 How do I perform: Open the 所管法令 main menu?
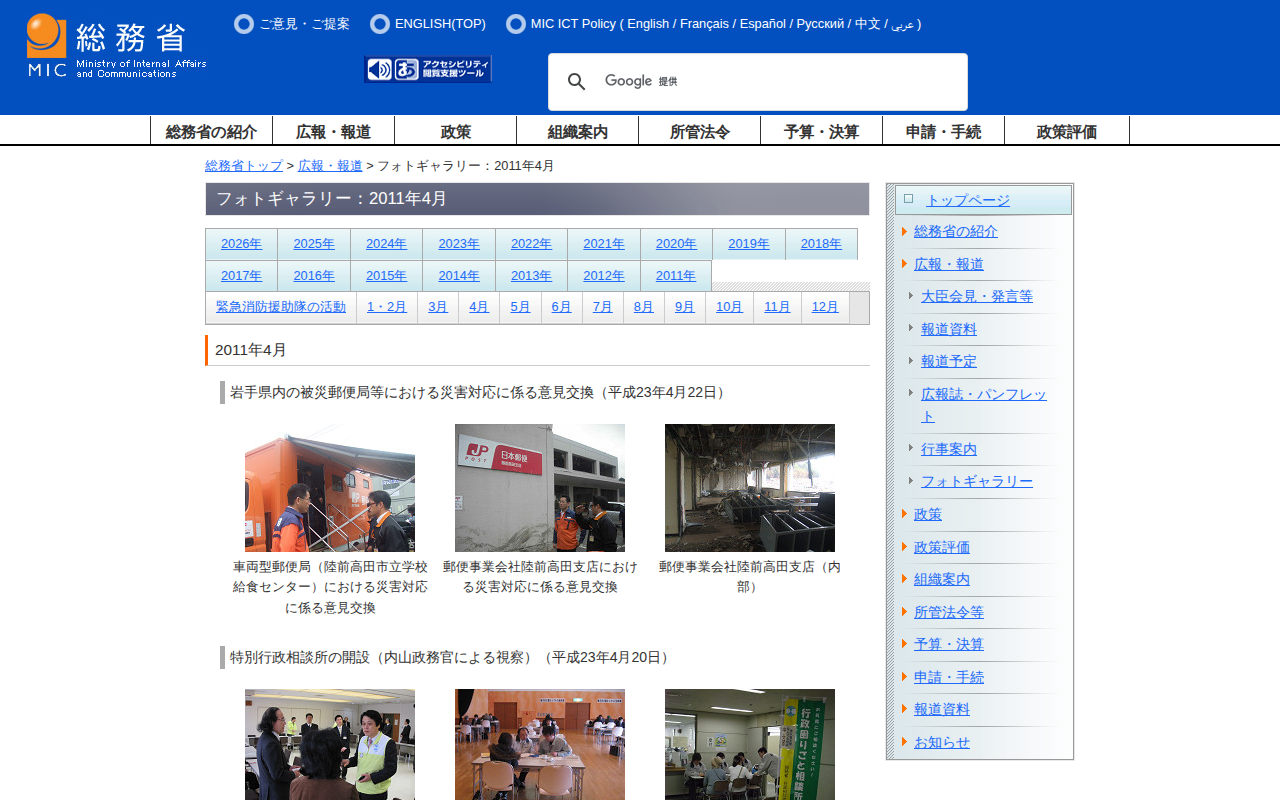[x=699, y=131]
